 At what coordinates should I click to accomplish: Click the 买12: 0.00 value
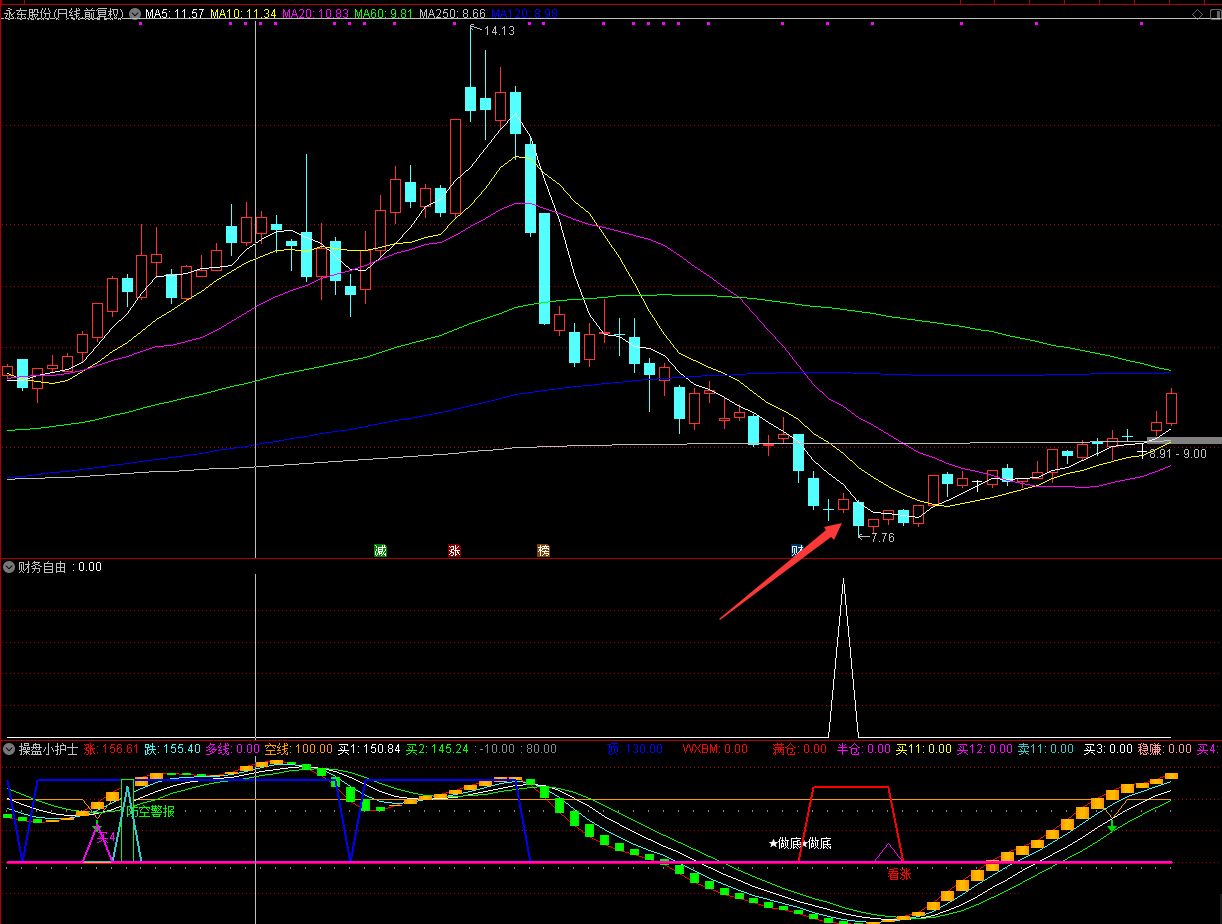(985, 749)
